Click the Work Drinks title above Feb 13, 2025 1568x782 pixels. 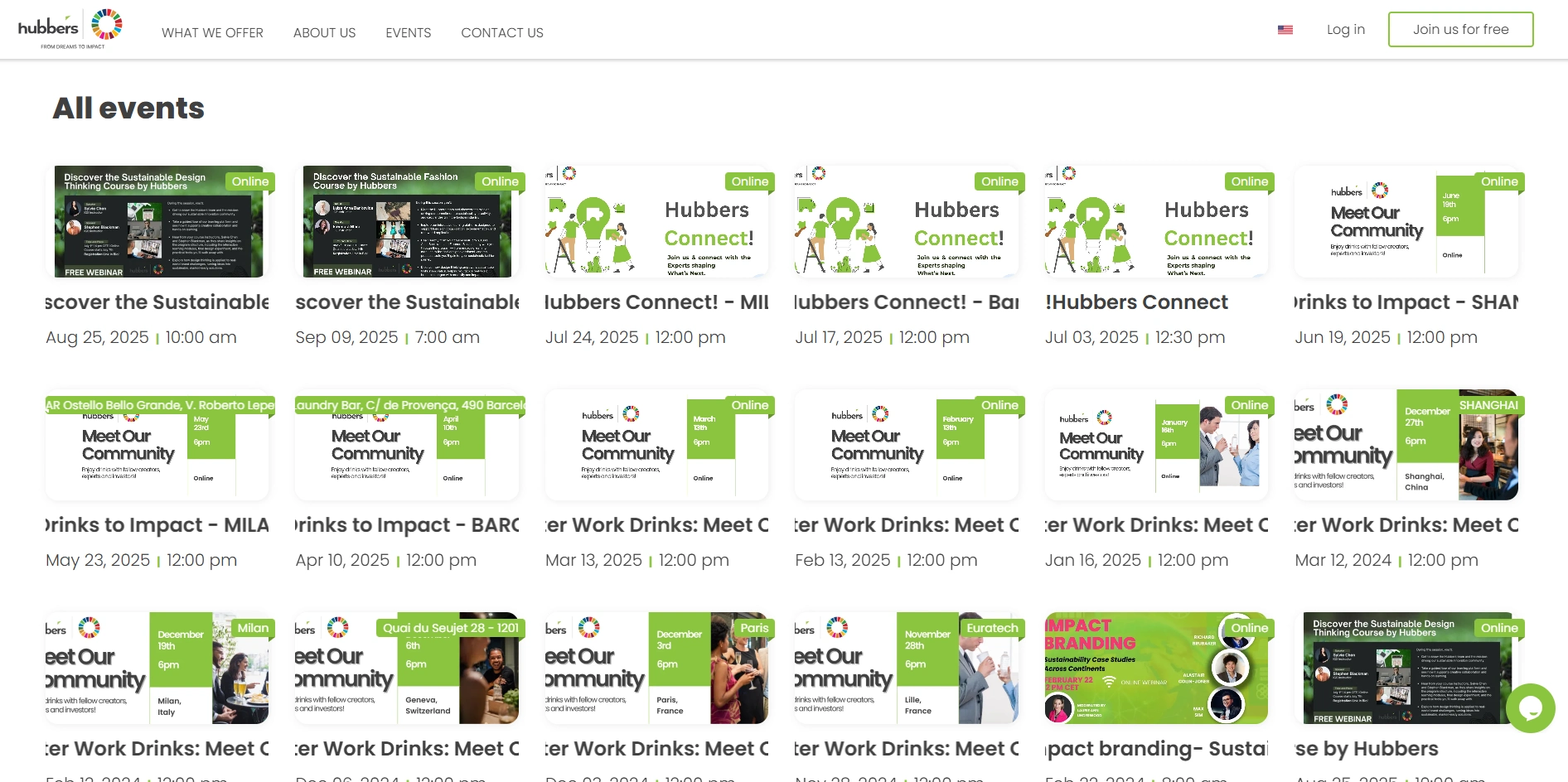click(907, 525)
